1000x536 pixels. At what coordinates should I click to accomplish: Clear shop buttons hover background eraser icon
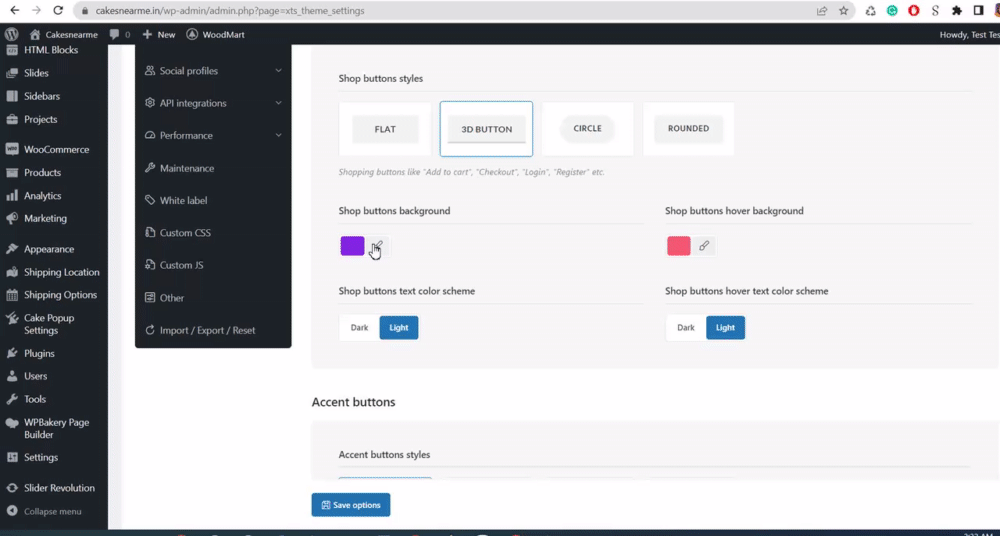[x=704, y=246]
